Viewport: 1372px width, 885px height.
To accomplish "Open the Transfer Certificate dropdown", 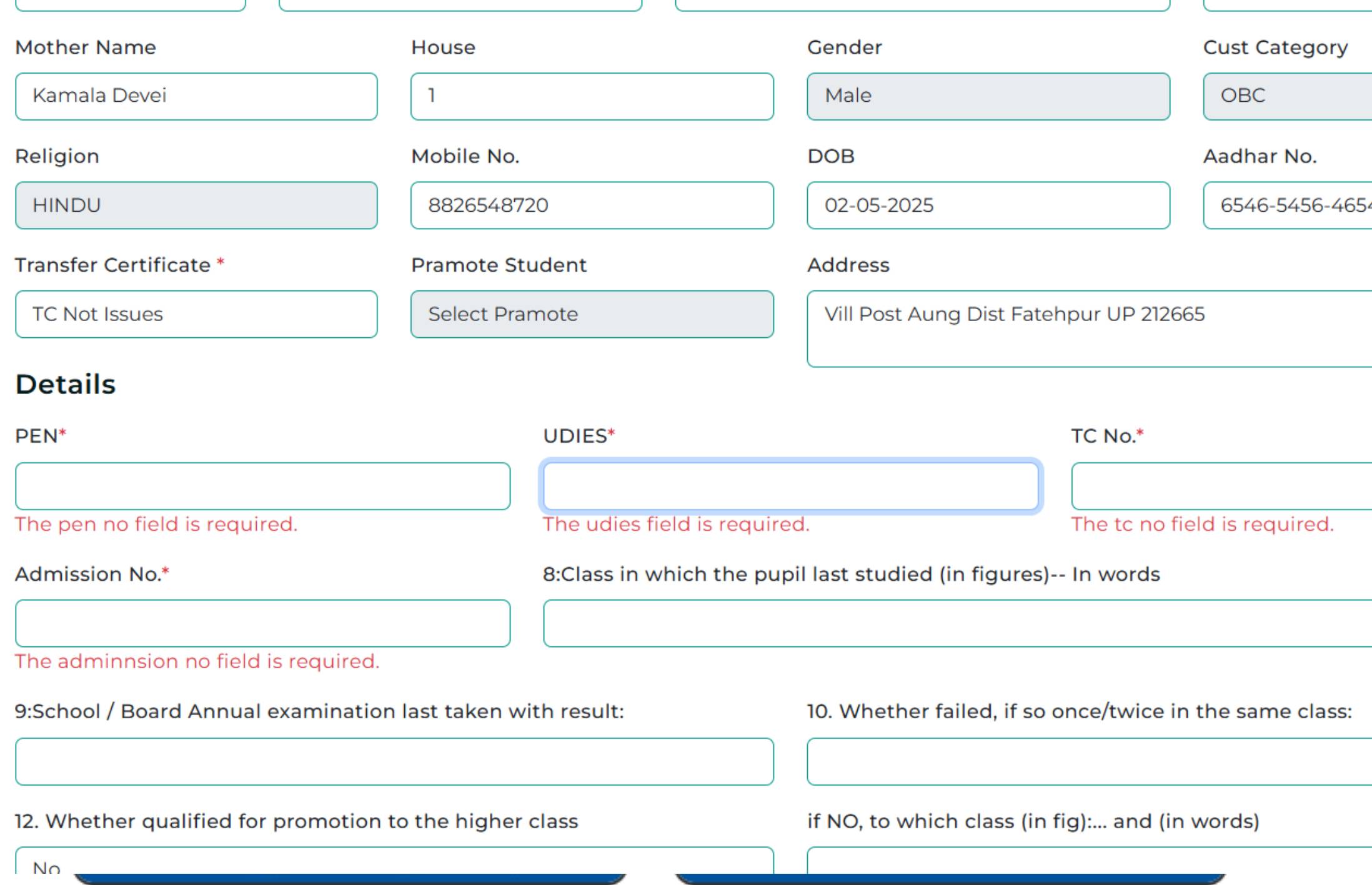I will (x=197, y=314).
